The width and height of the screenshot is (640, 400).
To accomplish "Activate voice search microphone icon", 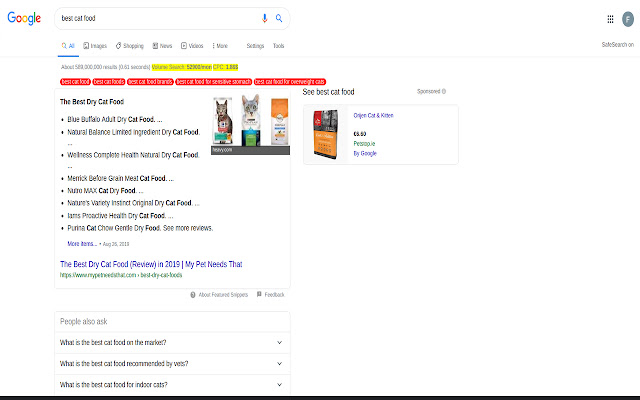I will click(264, 18).
